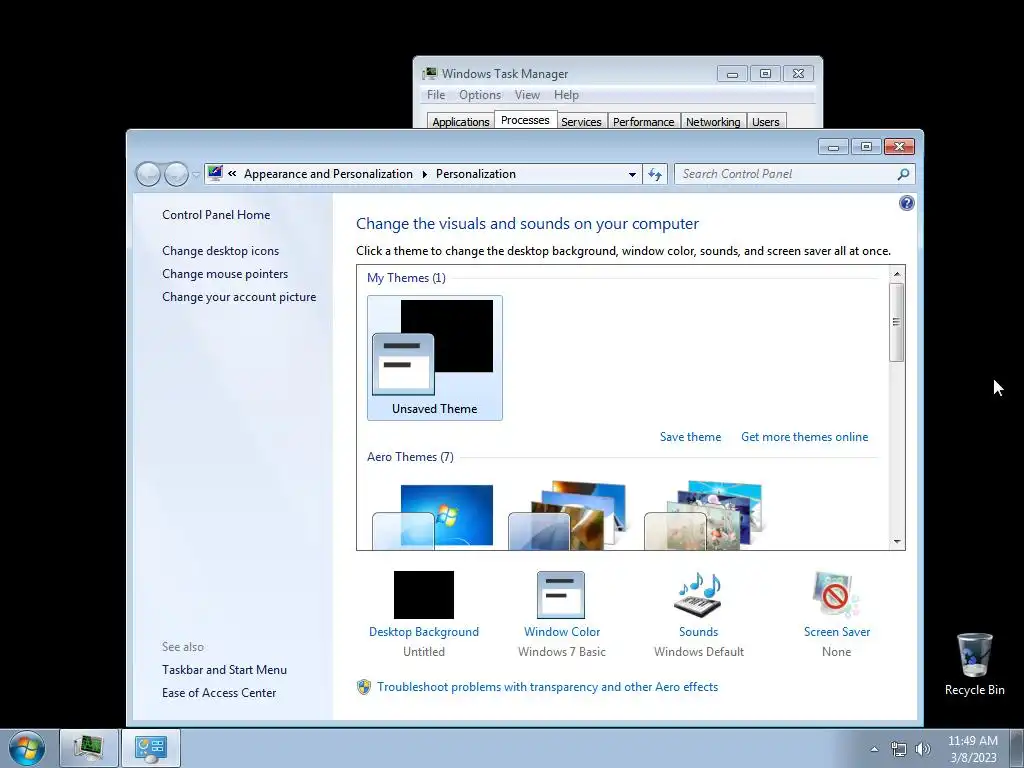1024x768 pixels.
Task: Open Troubleshoot transparency and Aero effects link
Action: tap(547, 687)
